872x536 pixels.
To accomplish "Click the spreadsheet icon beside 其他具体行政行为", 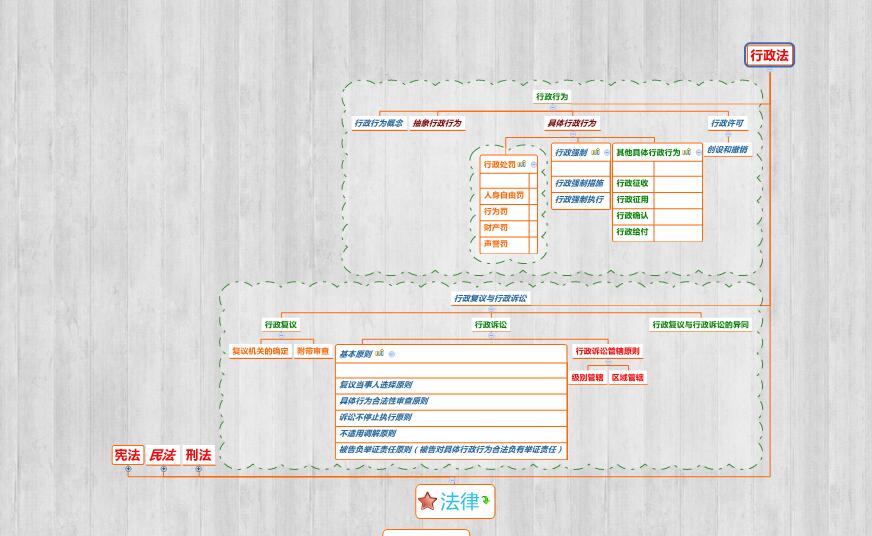I will pyautogui.click(x=687, y=153).
